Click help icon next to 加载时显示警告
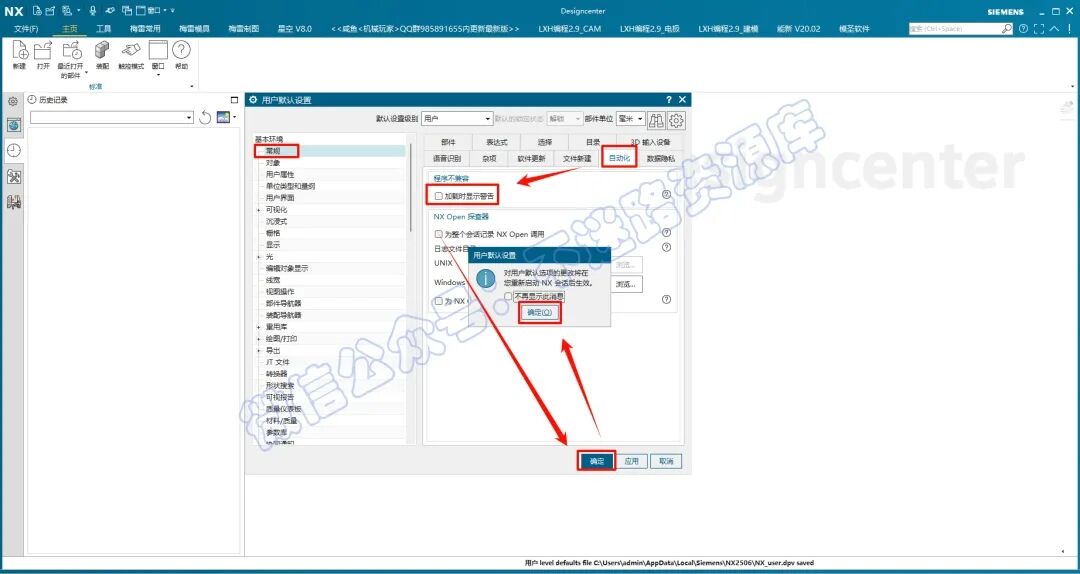 click(666, 194)
